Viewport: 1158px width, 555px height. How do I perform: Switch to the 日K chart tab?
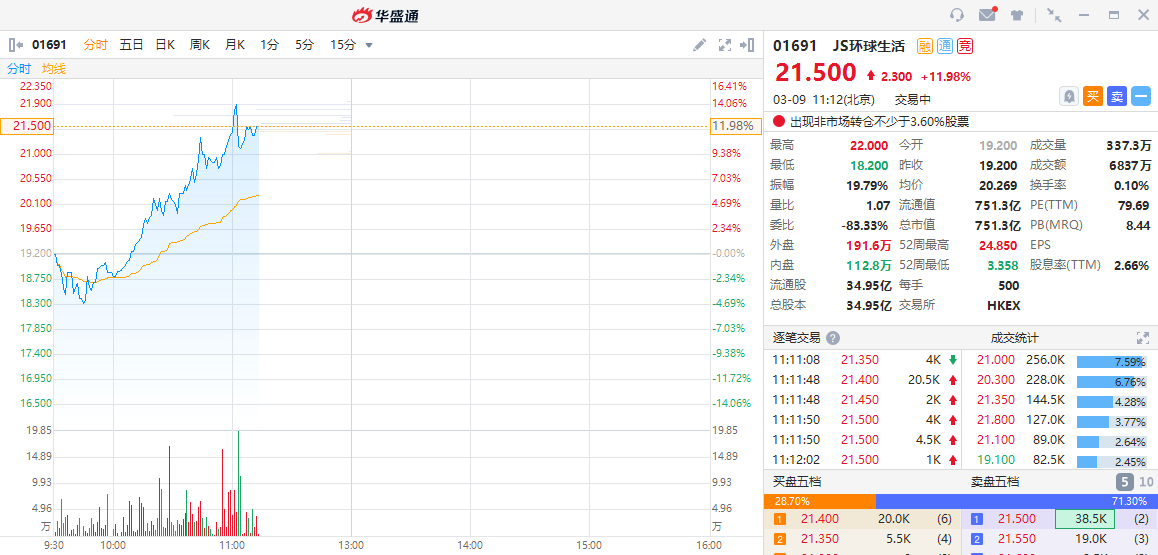tap(165, 45)
